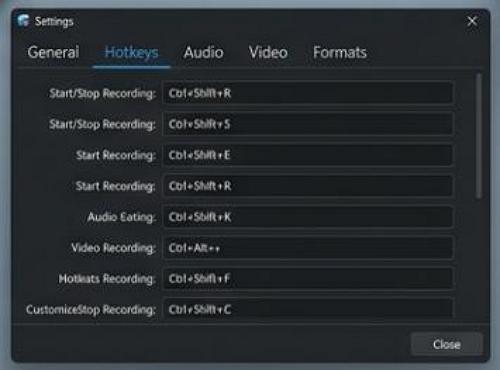Open the Formats tab

tap(340, 52)
